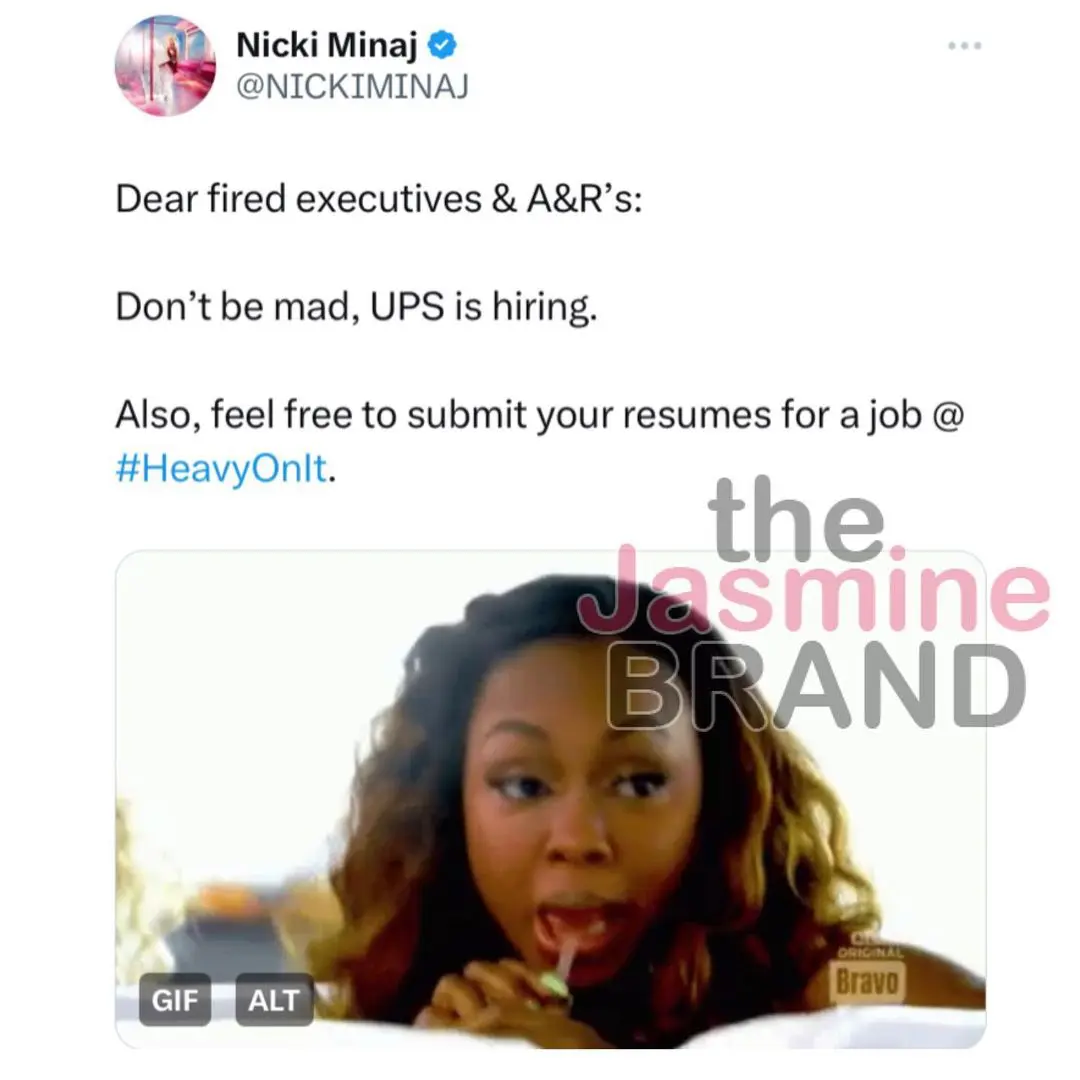
Task: Open Nicki Minaj's profile picture
Action: pyautogui.click(x=165, y=66)
